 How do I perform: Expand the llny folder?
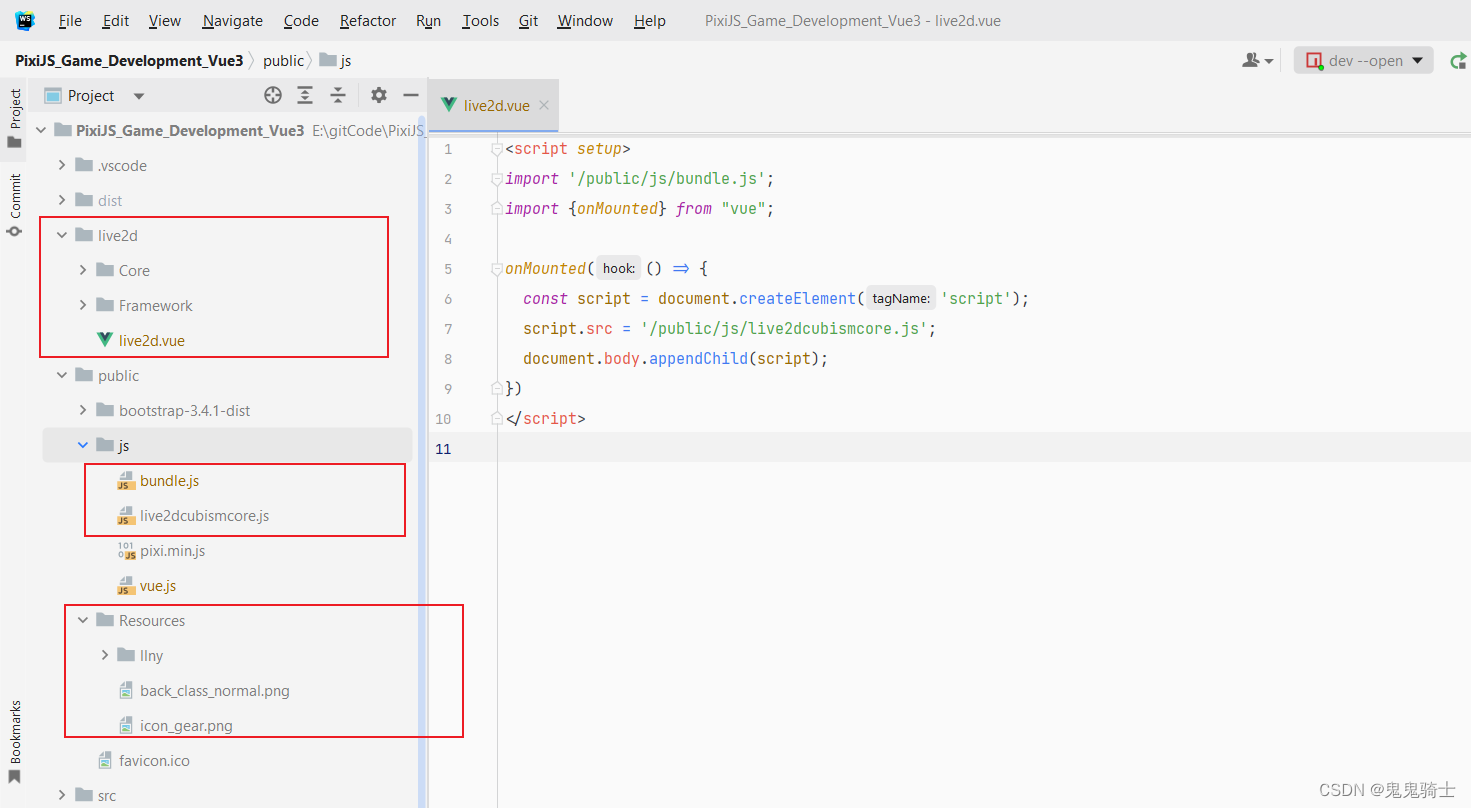tap(105, 655)
